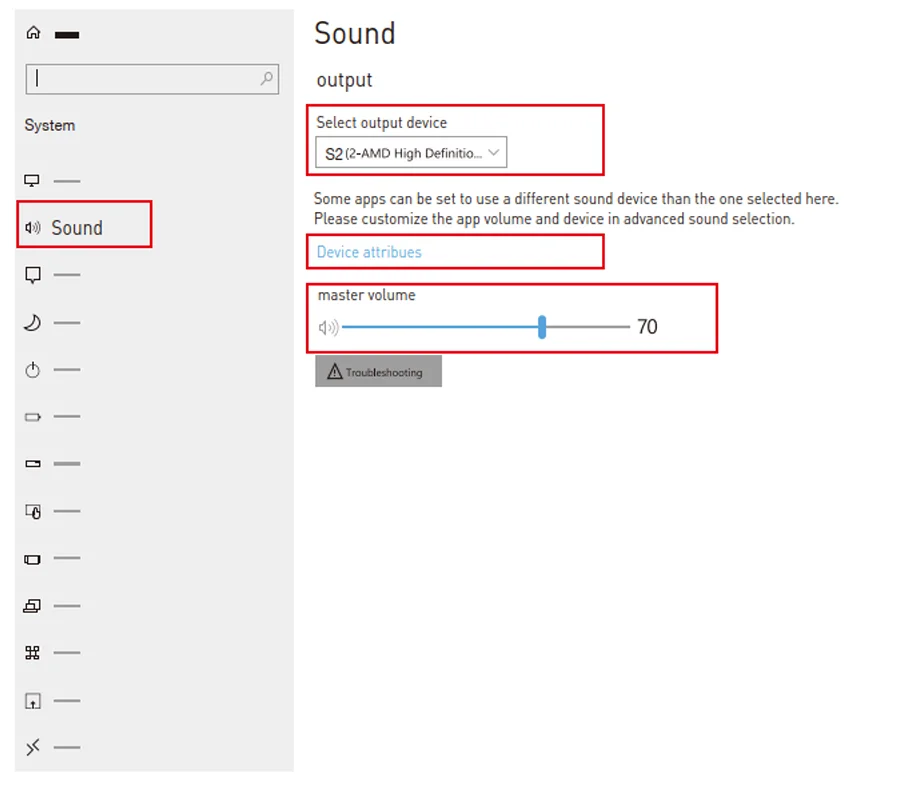The image size is (900, 796).
Task: Open Remote Desktop via the sidebar icon
Action: point(32,748)
